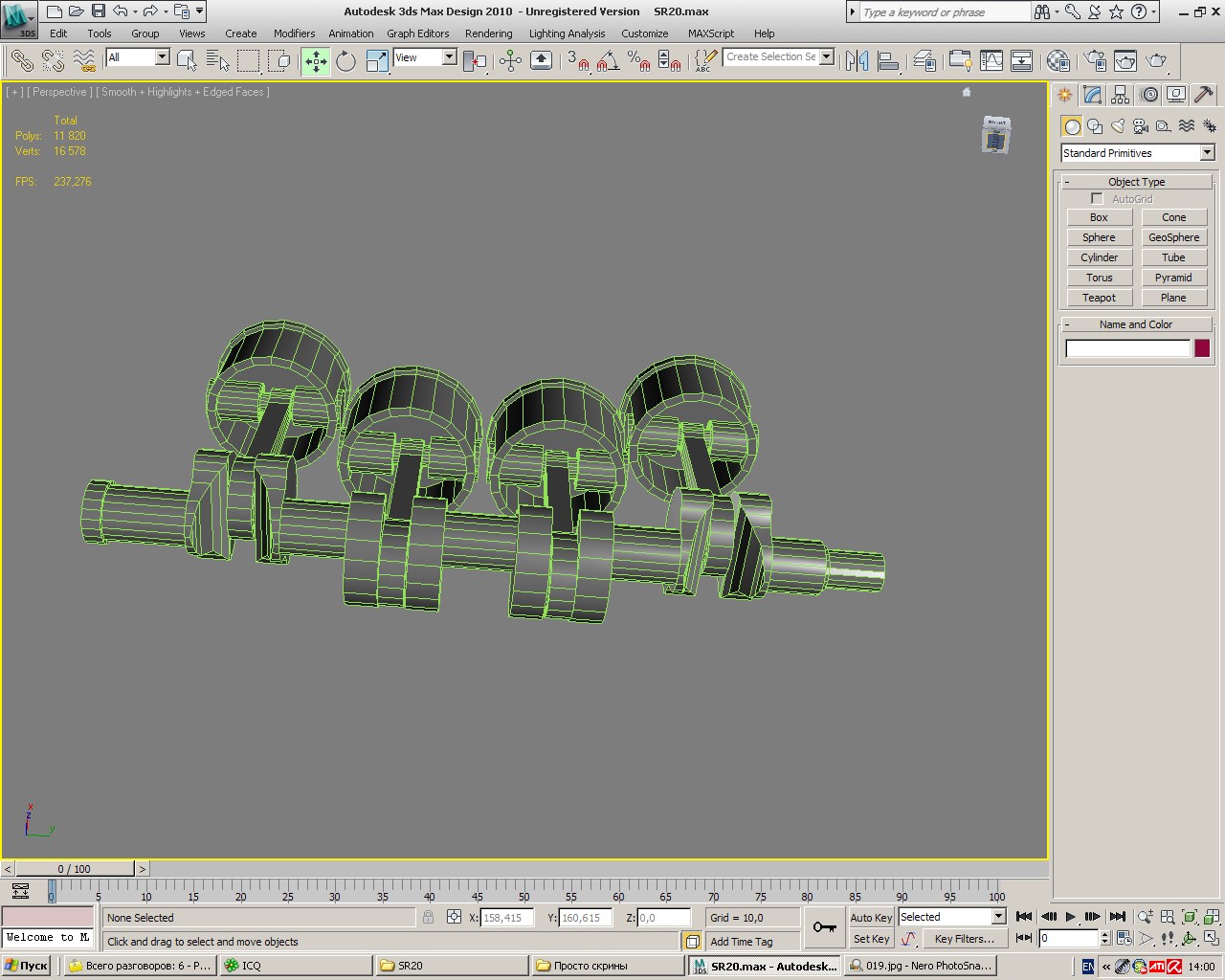Open the MAXScript menu
The image size is (1225, 980).
click(711, 33)
